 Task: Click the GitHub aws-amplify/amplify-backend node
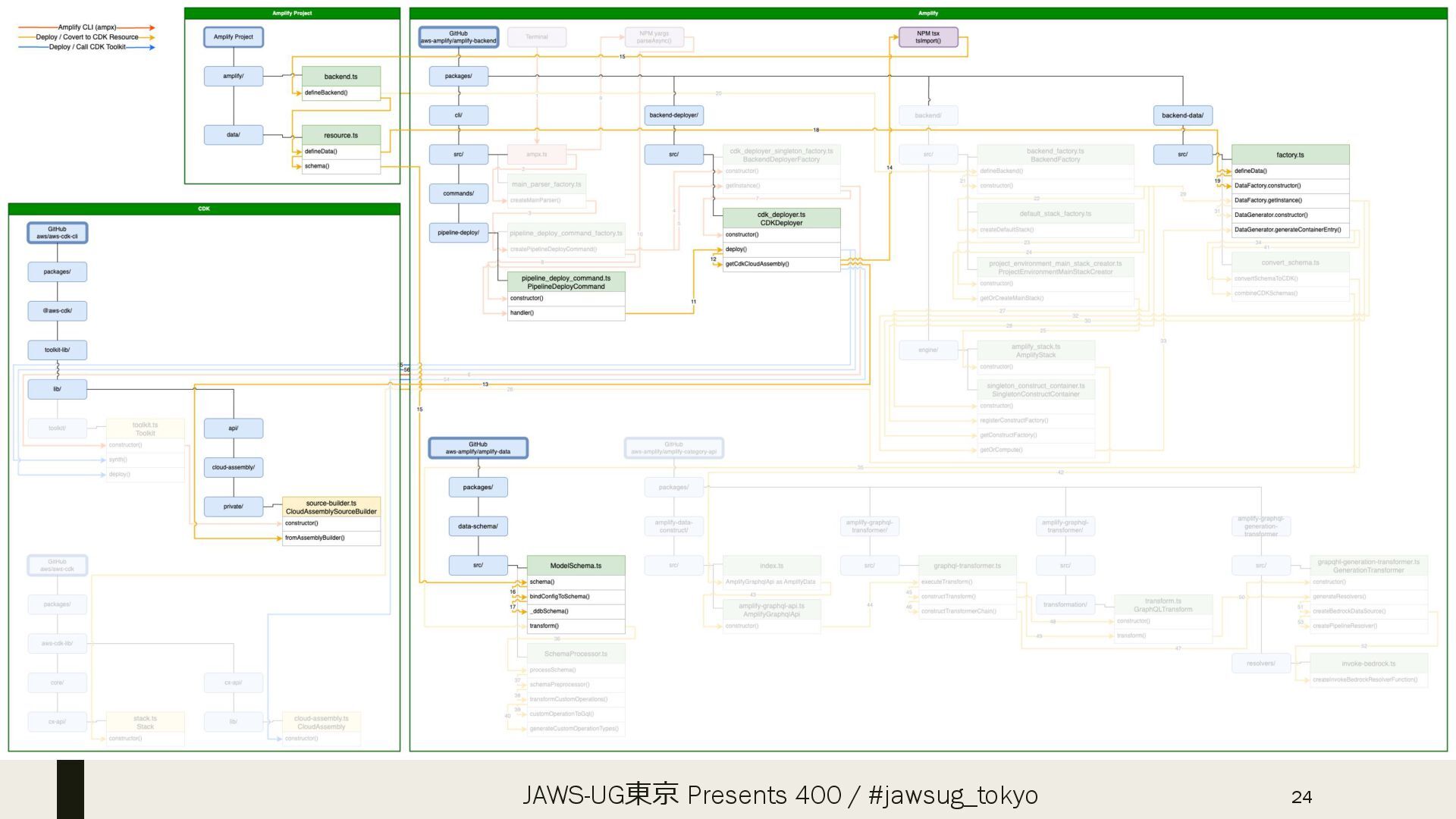coord(458,37)
